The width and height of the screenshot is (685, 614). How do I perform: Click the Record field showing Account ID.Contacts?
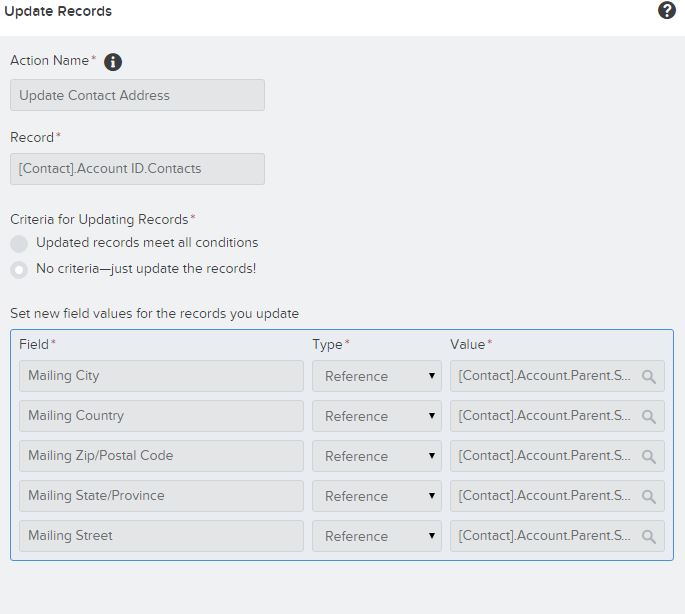tap(137, 169)
